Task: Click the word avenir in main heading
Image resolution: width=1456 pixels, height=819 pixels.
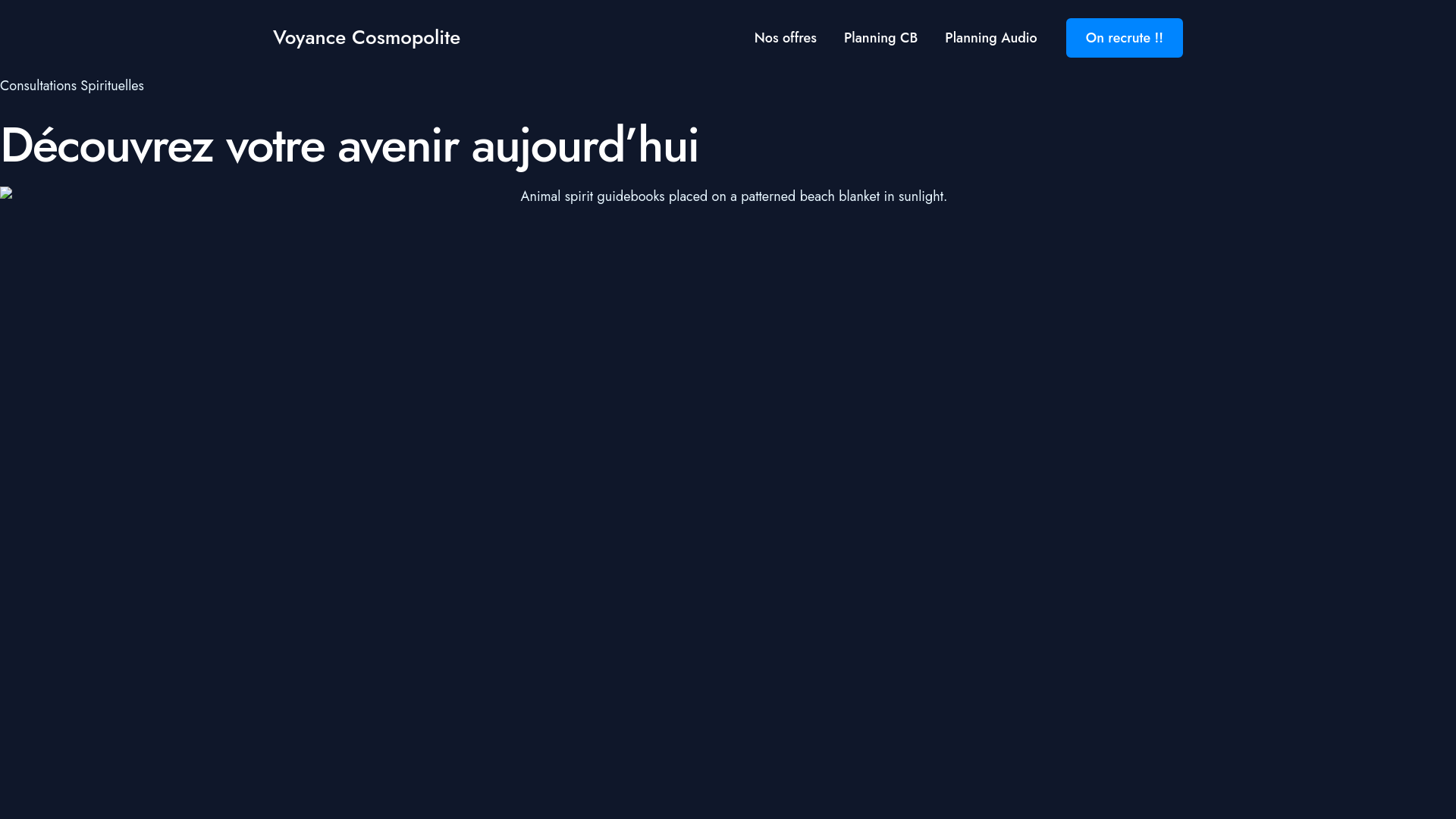Action: point(397,146)
